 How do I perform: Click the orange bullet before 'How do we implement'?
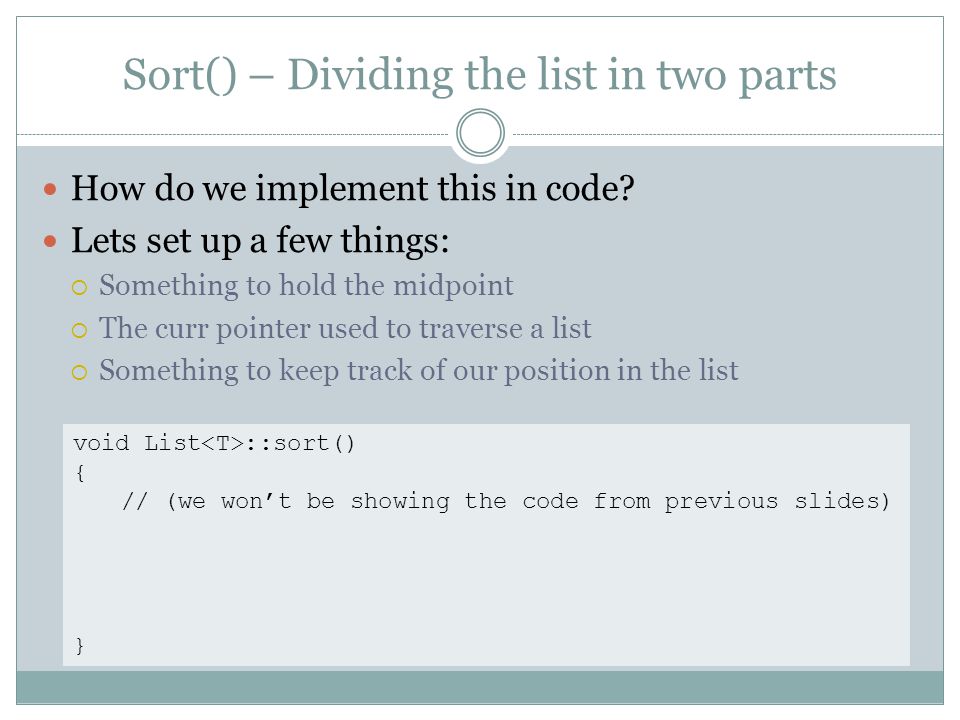pos(50,189)
